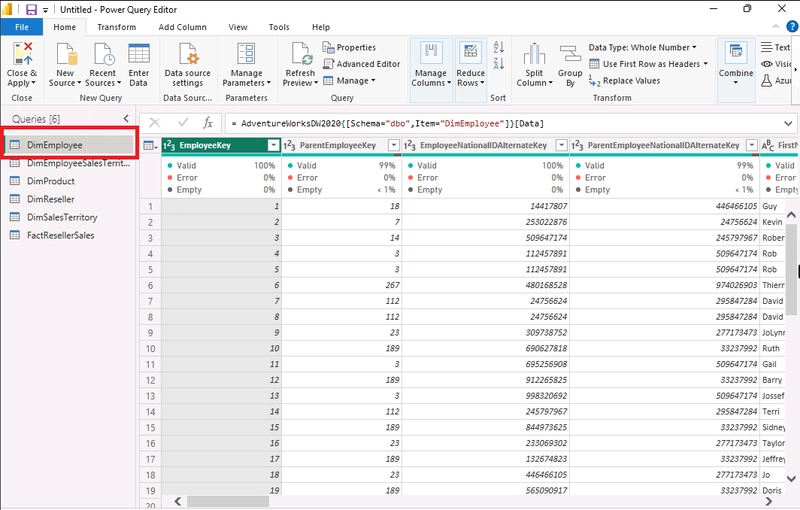Open Recent Sources
Image resolution: width=800 pixels, height=510 pixels.
click(103, 65)
